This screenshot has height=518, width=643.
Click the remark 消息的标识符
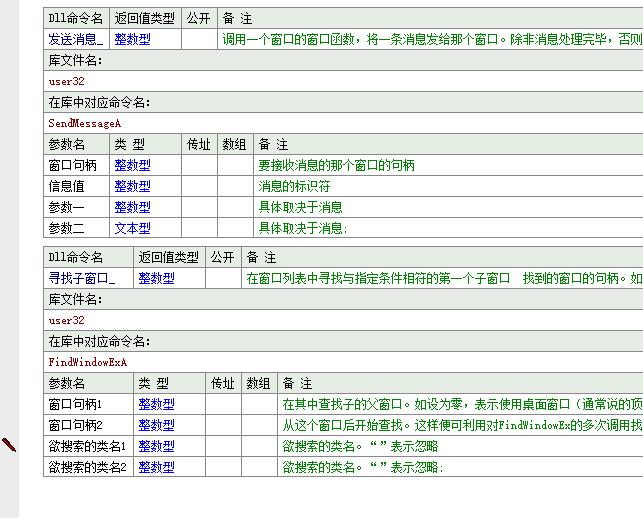pos(294,186)
